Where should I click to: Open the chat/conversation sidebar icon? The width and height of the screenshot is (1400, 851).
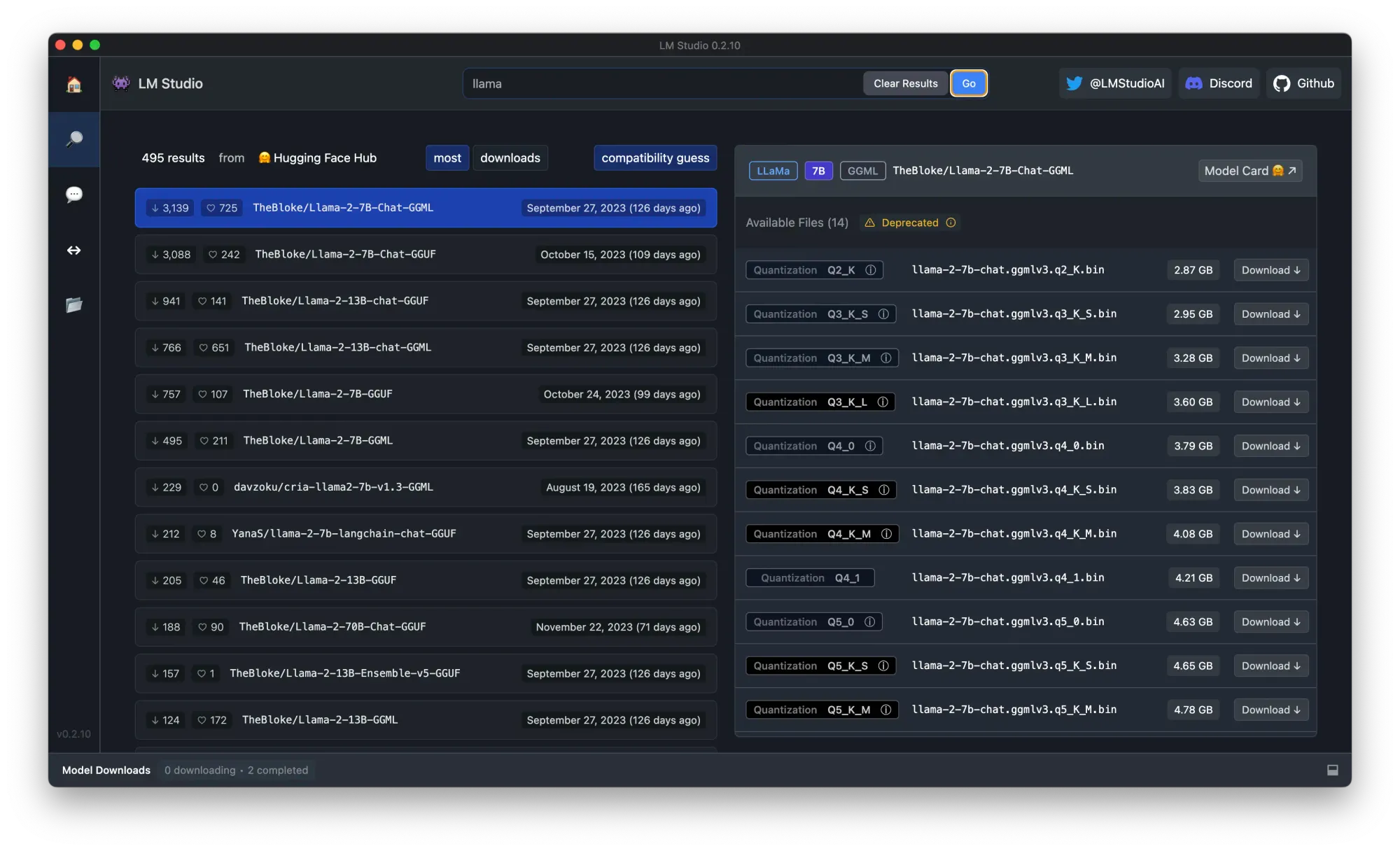[74, 194]
